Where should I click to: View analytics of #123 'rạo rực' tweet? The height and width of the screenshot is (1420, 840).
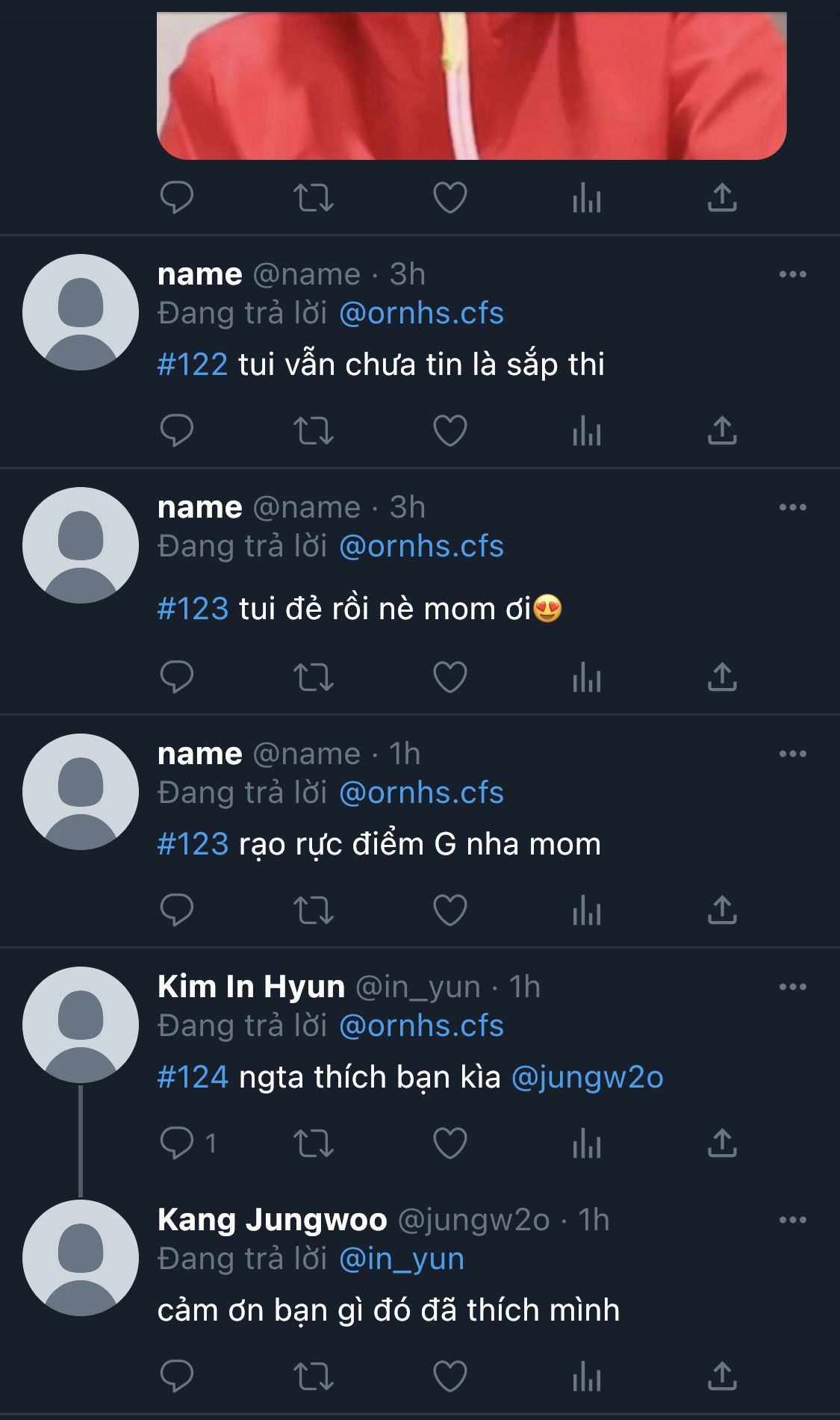587,911
